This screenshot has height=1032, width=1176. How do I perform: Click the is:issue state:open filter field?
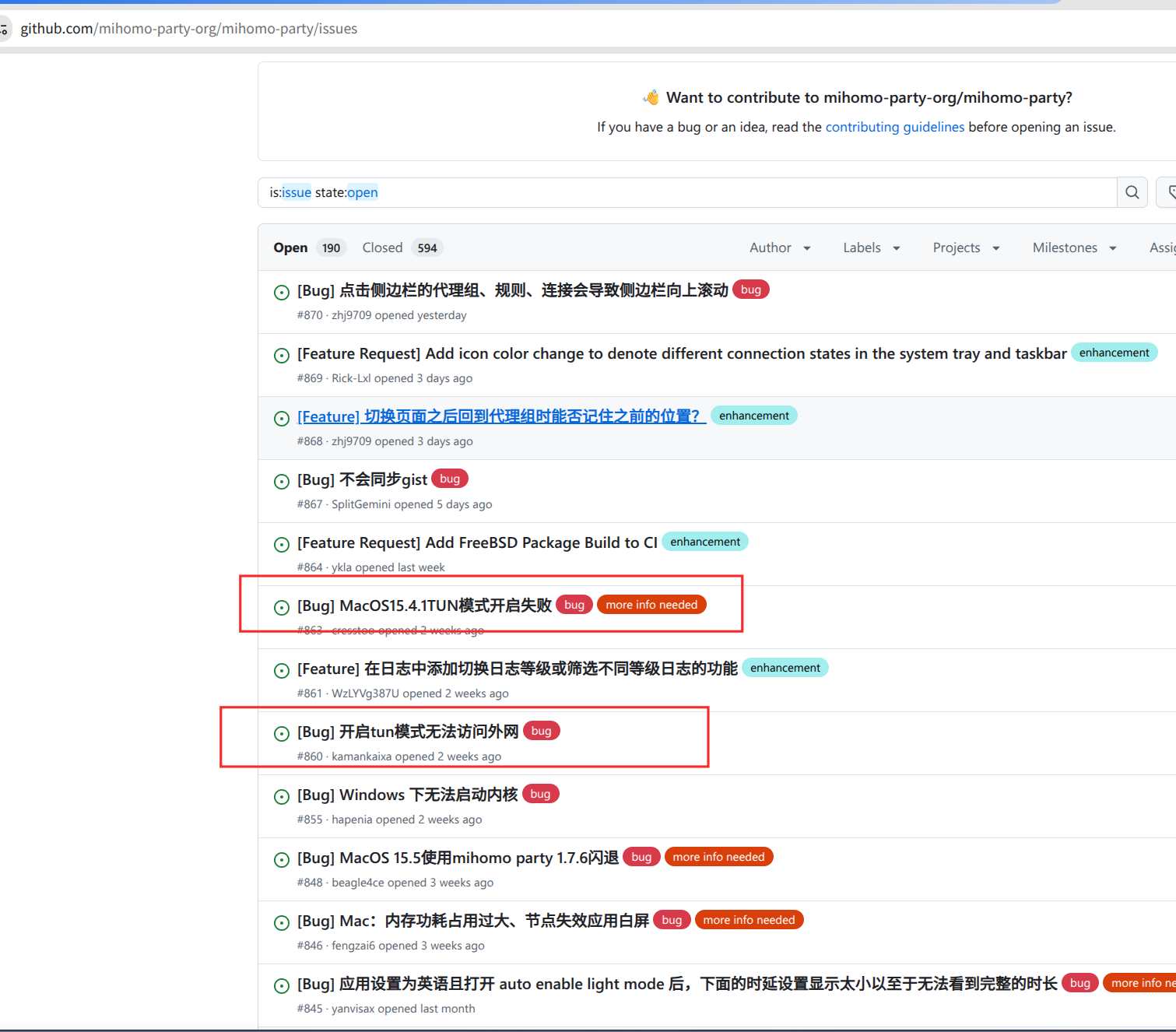pyautogui.click(x=687, y=192)
